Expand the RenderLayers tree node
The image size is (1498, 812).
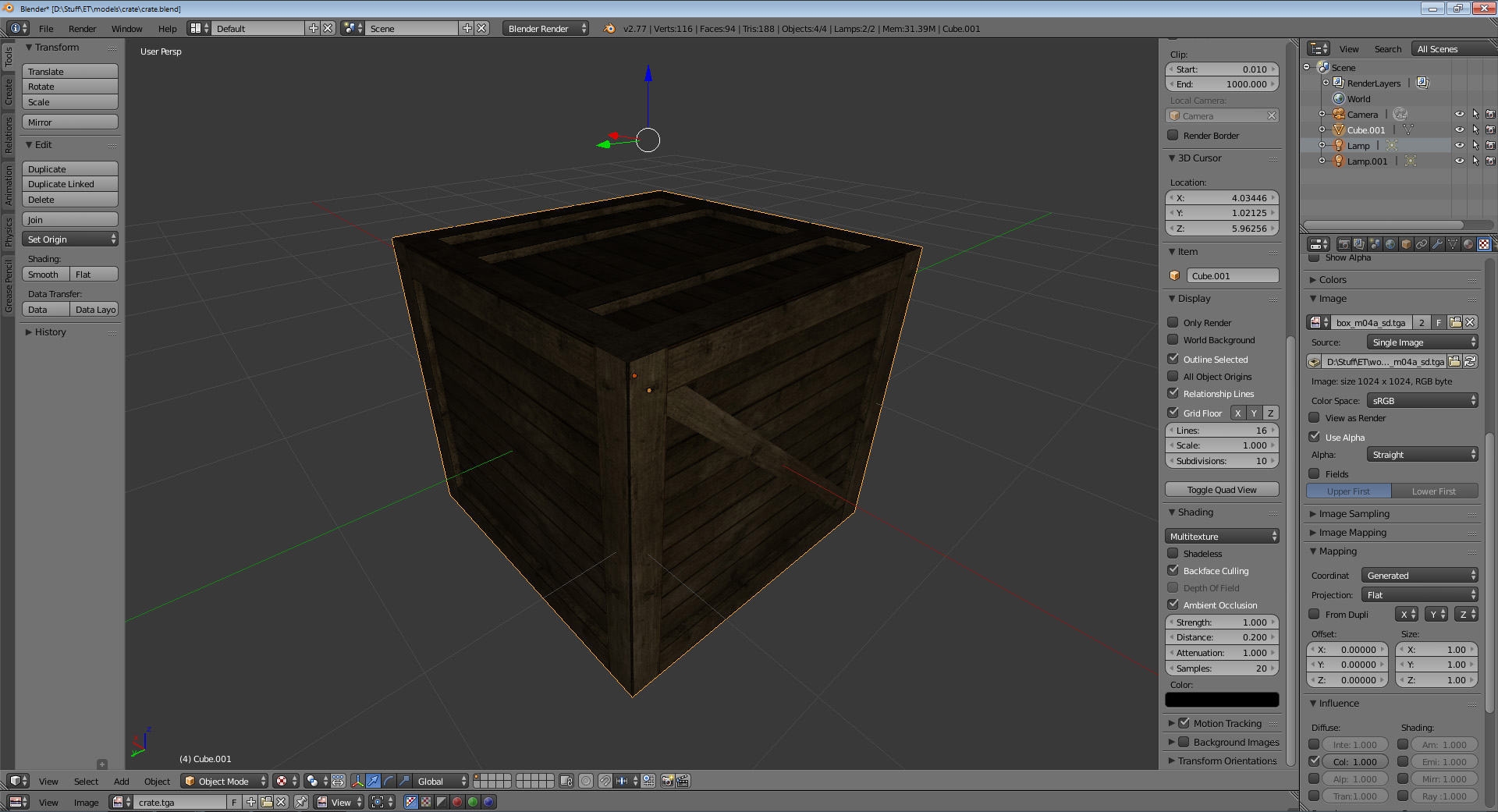point(1326,83)
